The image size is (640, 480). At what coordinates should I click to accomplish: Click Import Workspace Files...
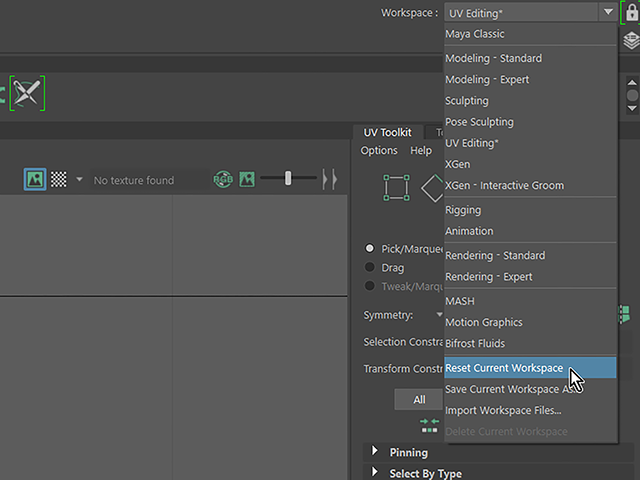[530, 411]
